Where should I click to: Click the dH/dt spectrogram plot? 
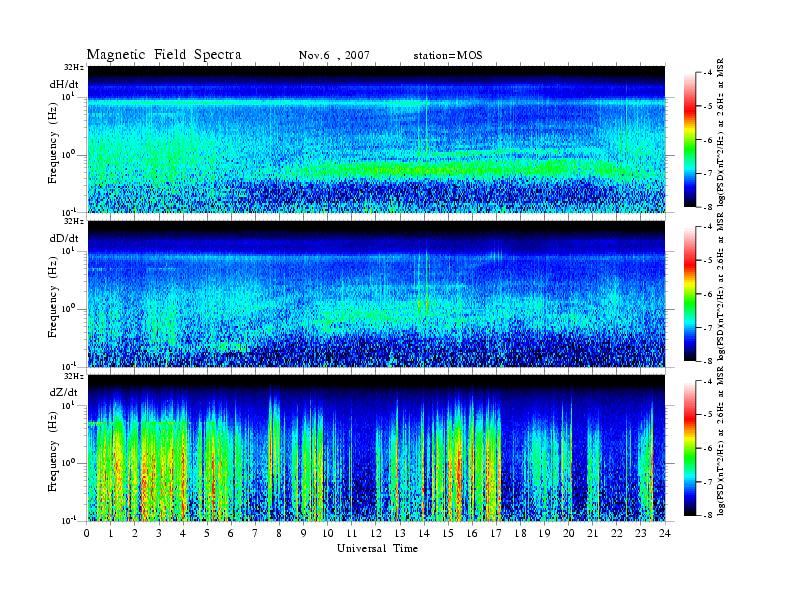376,139
